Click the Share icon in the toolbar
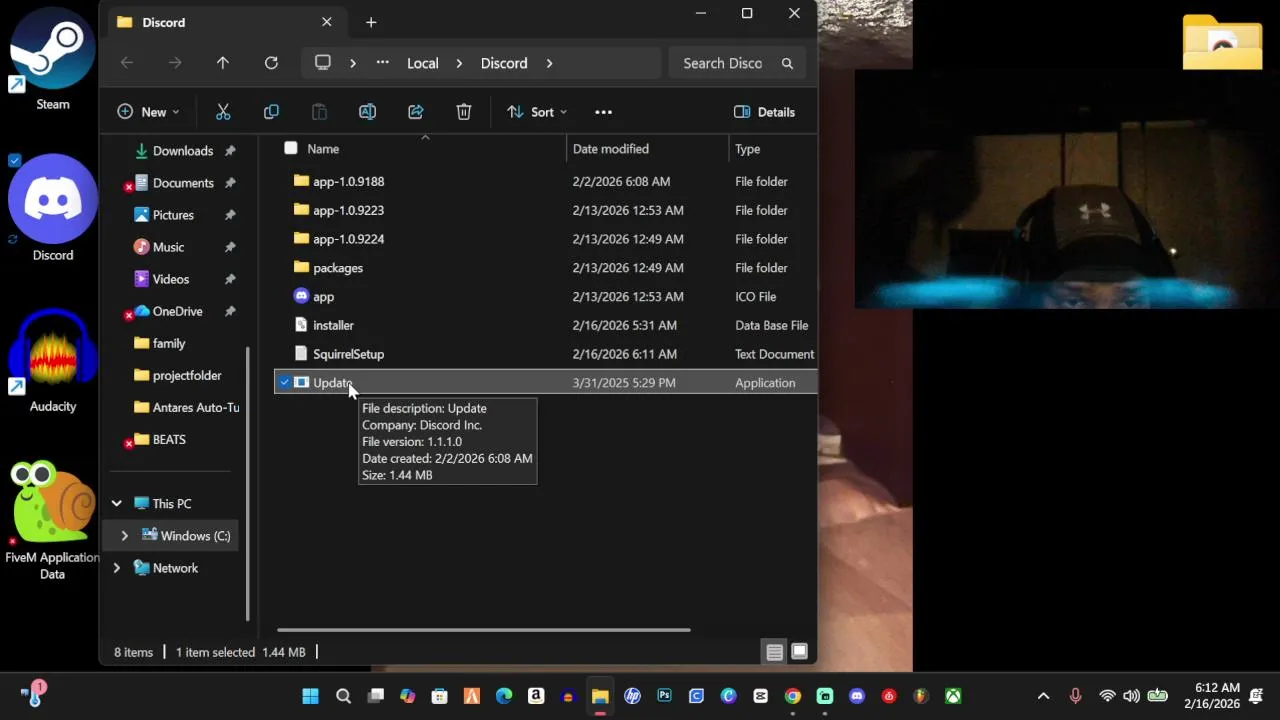 [415, 112]
